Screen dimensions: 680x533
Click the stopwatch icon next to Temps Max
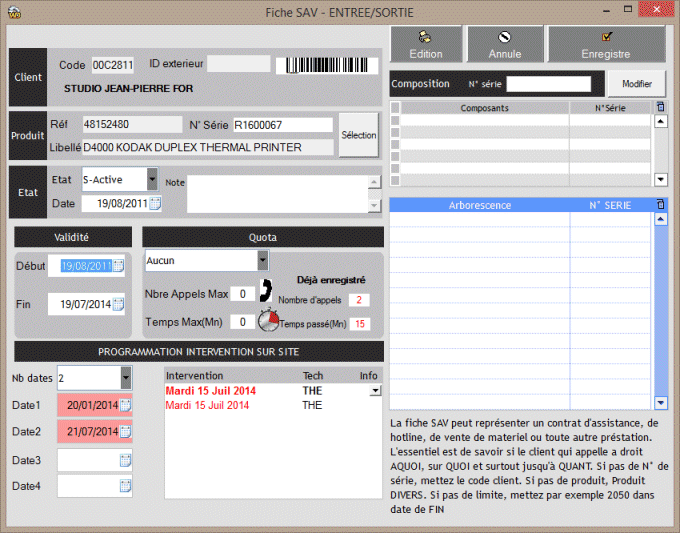(268, 321)
